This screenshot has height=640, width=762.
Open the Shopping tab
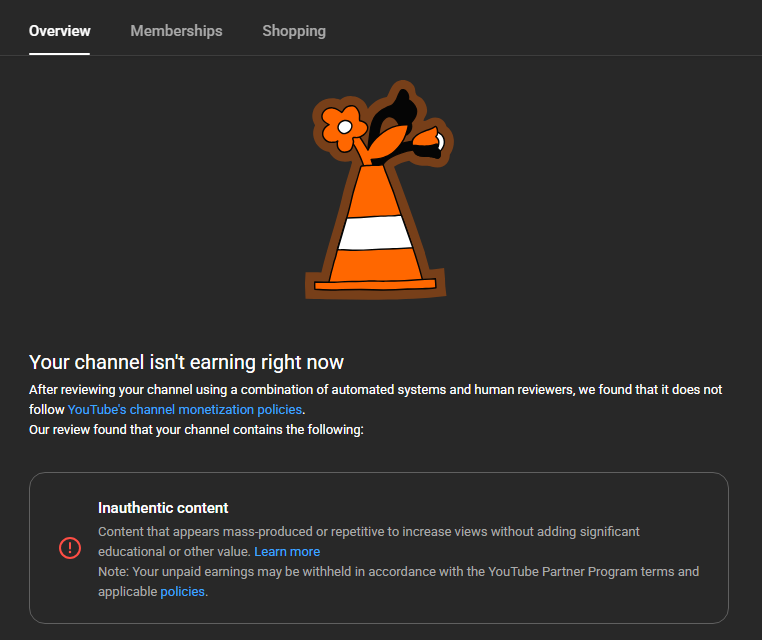[294, 31]
